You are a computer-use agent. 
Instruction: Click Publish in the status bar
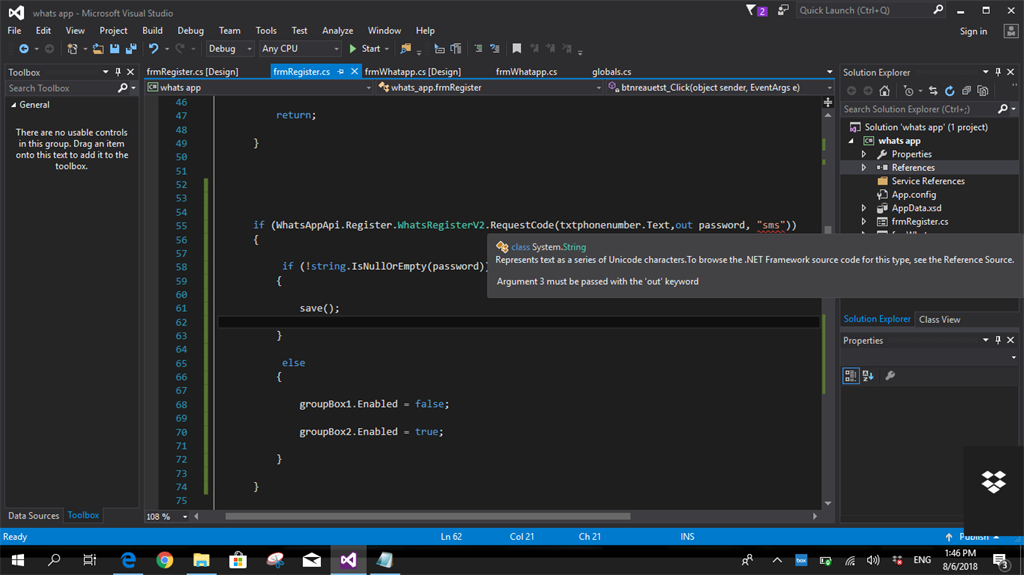click(x=972, y=537)
